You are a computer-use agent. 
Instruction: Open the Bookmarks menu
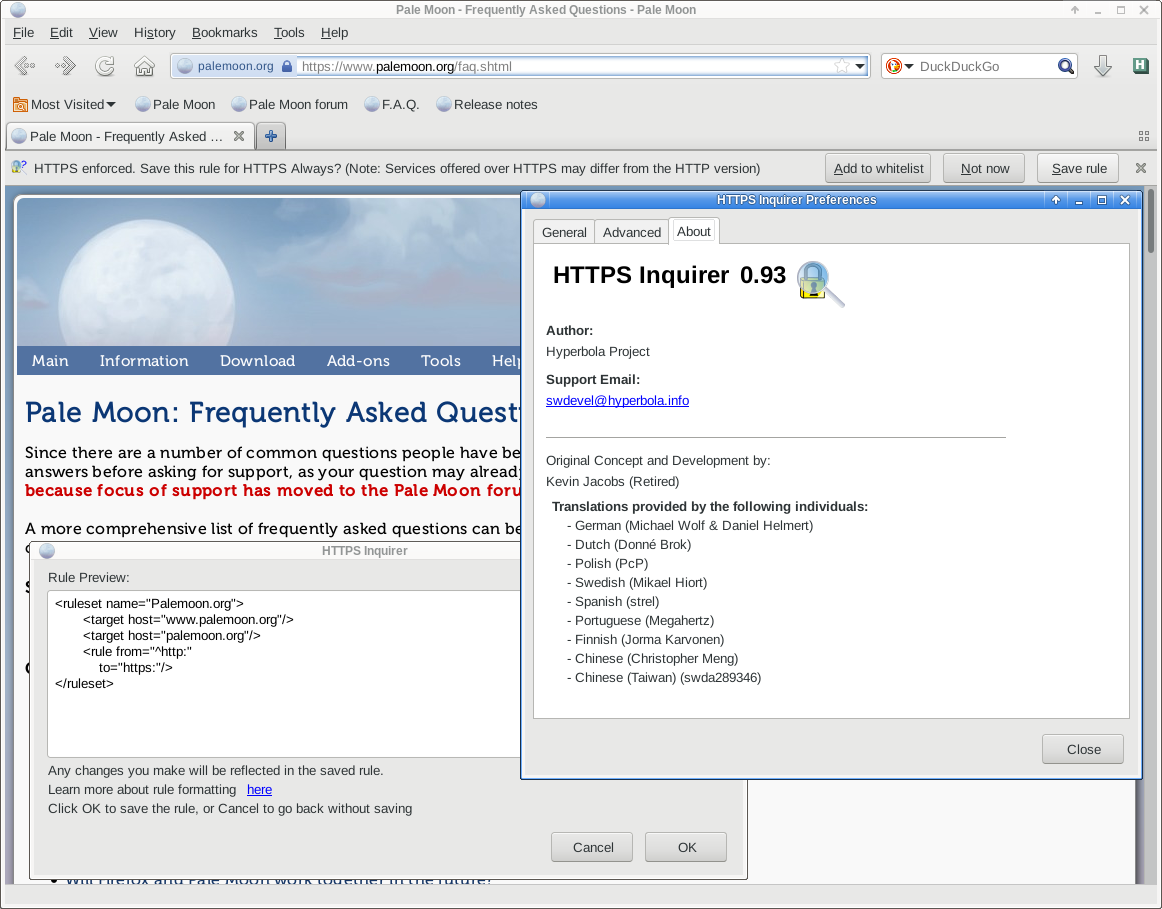point(225,33)
